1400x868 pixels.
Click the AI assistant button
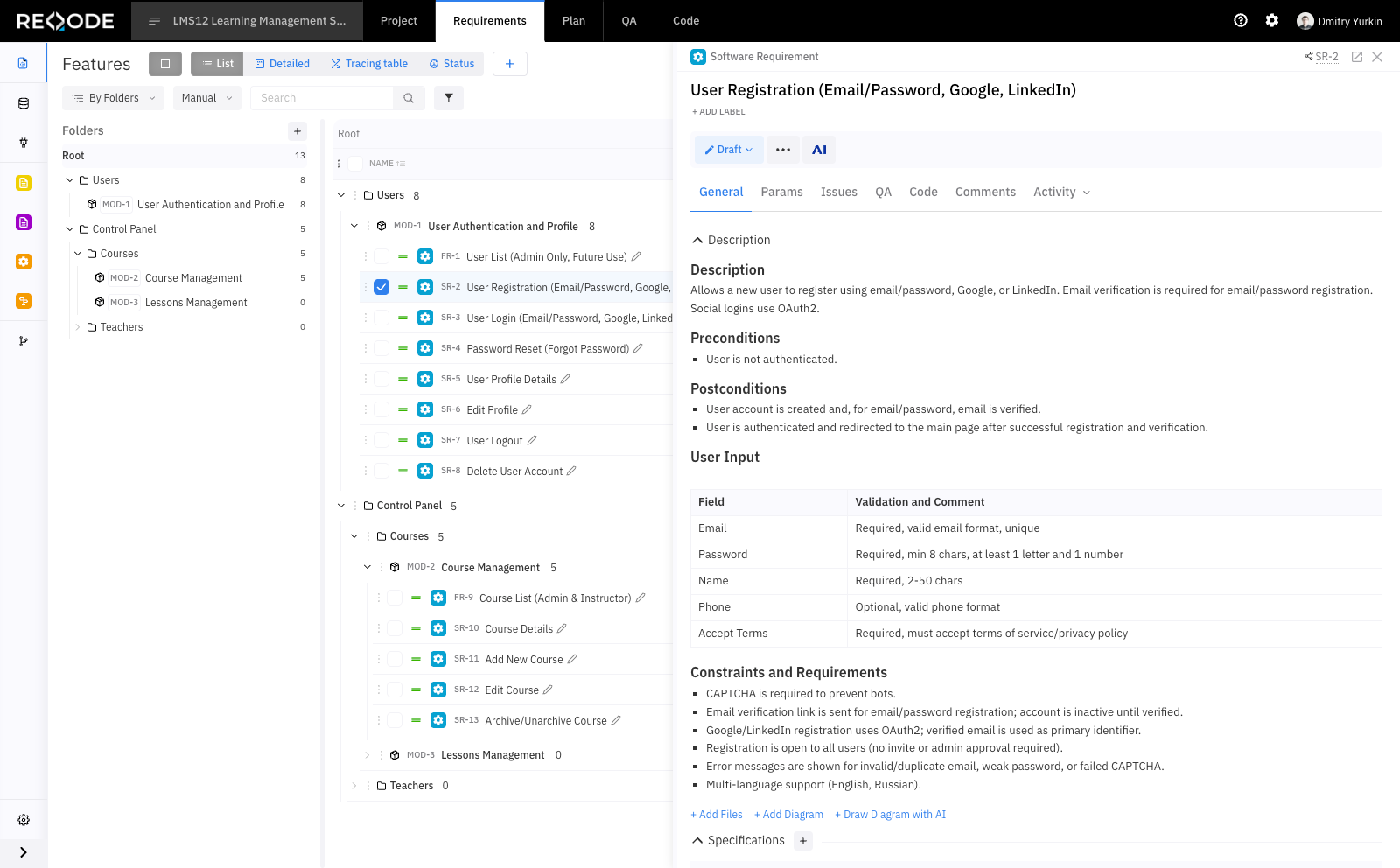pos(819,150)
